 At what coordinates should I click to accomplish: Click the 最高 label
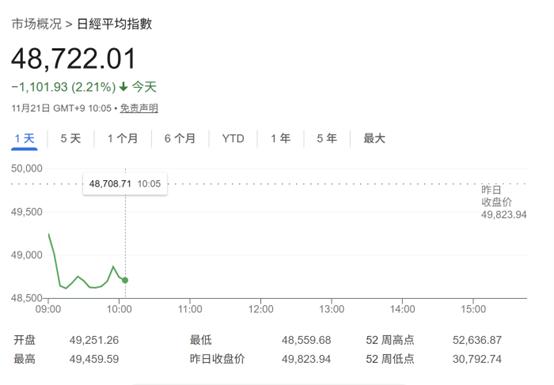click(24, 359)
